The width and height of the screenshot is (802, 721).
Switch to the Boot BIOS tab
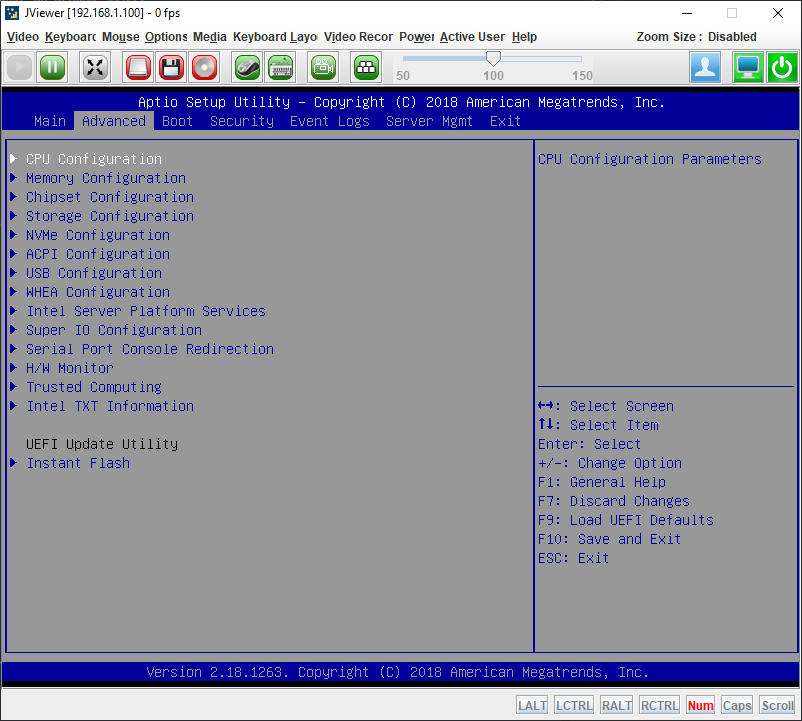pyautogui.click(x=177, y=121)
